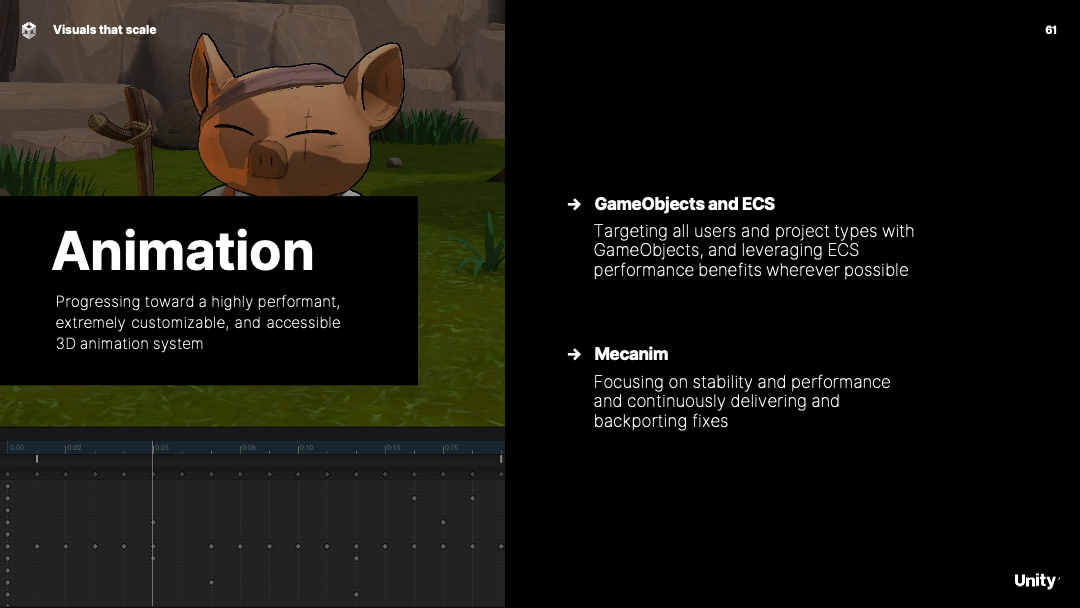Viewport: 1080px width, 608px height.
Task: Click the 'Targeting all users and project types' paragraph
Action: coord(754,250)
